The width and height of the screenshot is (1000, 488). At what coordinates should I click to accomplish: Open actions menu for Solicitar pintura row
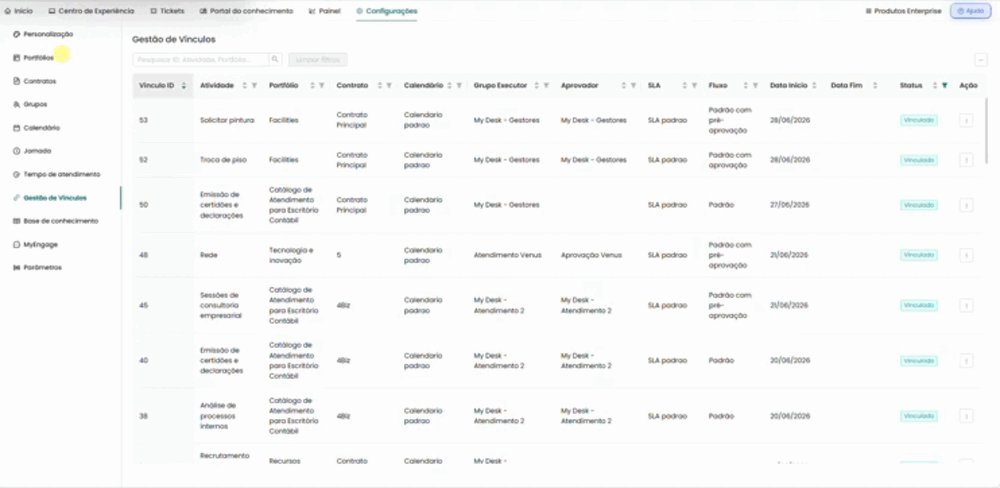coord(966,121)
